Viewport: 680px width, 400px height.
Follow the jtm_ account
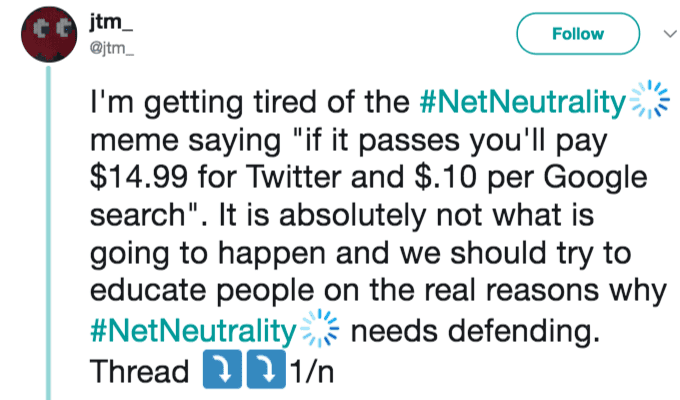578,34
